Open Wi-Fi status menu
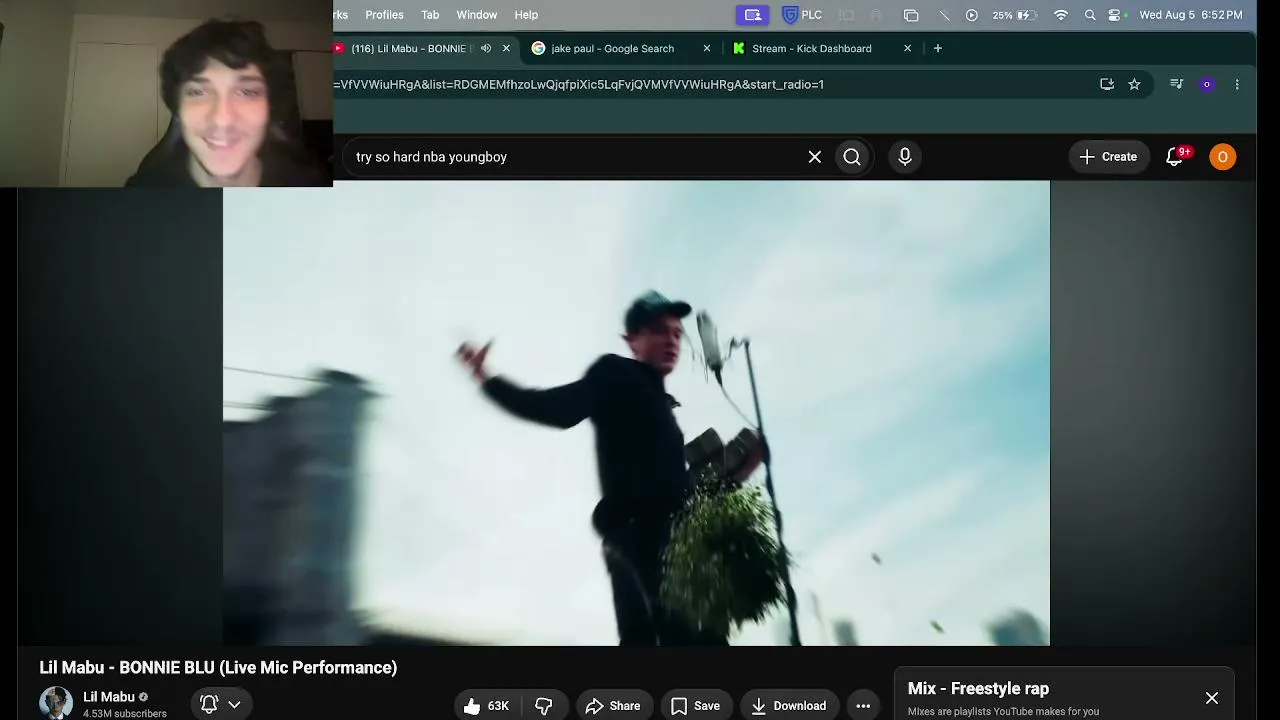This screenshot has height=720, width=1280. coord(1061,15)
